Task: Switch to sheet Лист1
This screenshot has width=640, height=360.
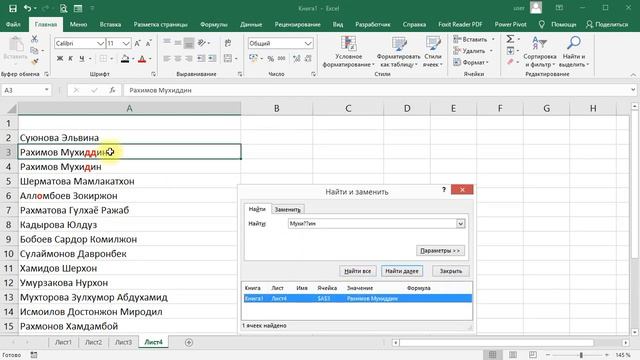Action: [63, 342]
